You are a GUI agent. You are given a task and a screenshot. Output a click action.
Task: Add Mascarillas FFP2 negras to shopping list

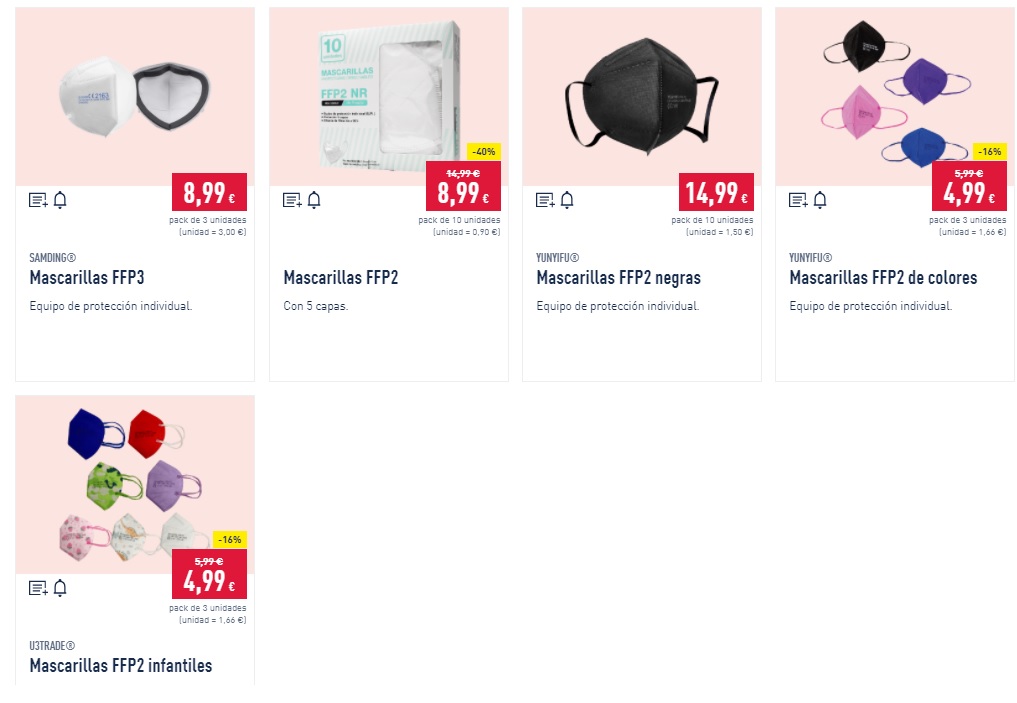(x=545, y=200)
